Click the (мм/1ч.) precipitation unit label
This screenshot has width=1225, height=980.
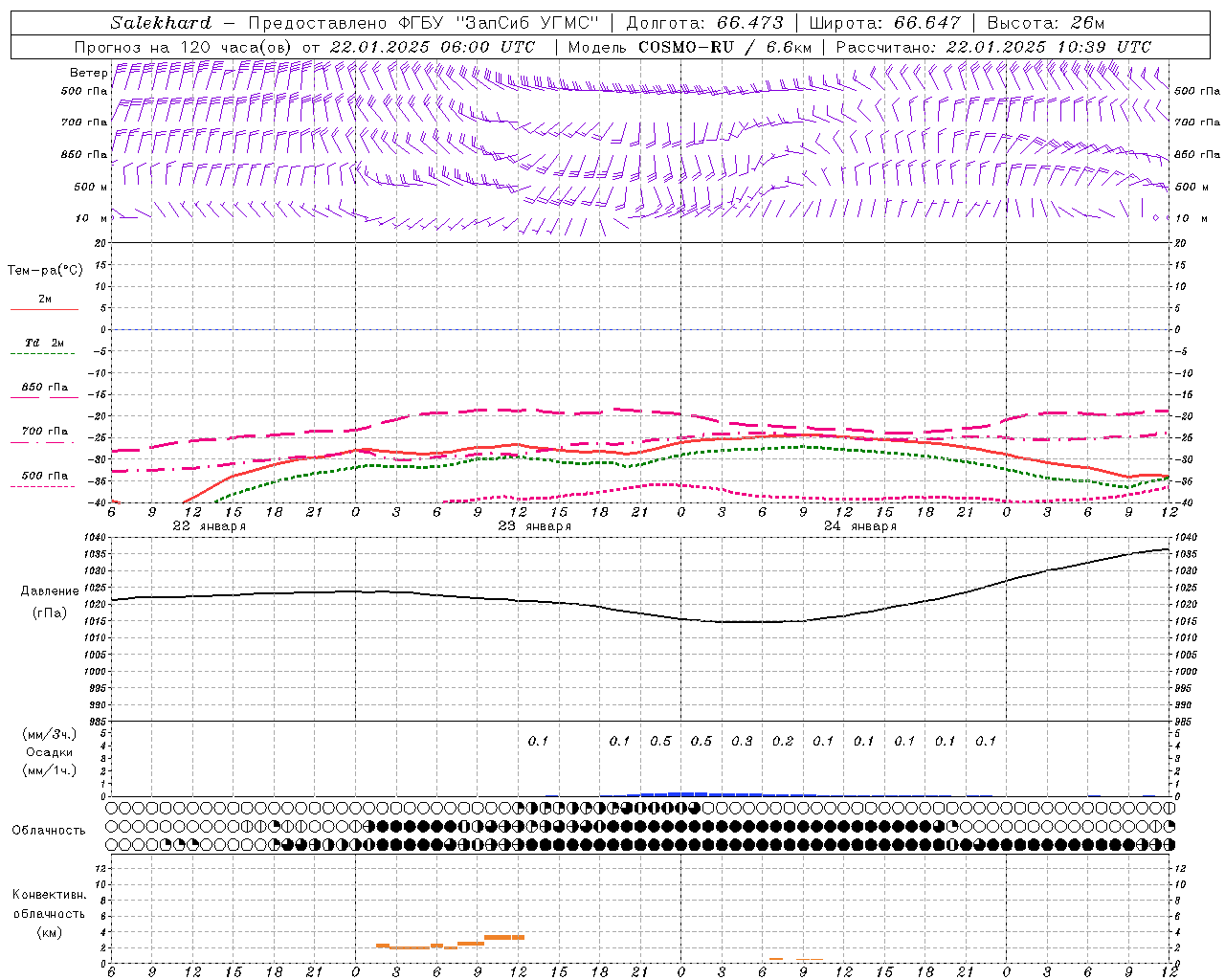click(x=50, y=770)
